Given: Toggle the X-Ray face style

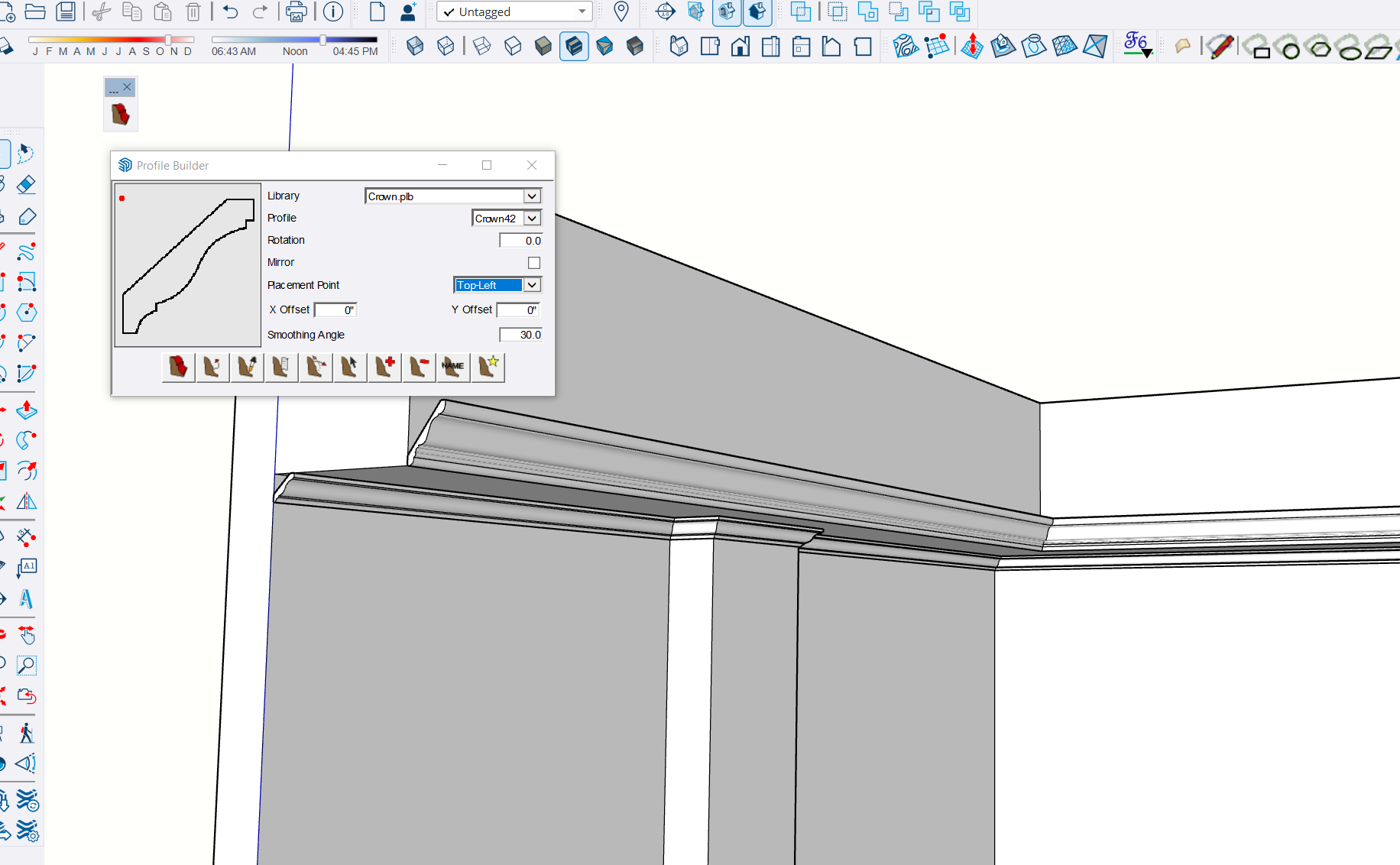Looking at the screenshot, I should (415, 47).
